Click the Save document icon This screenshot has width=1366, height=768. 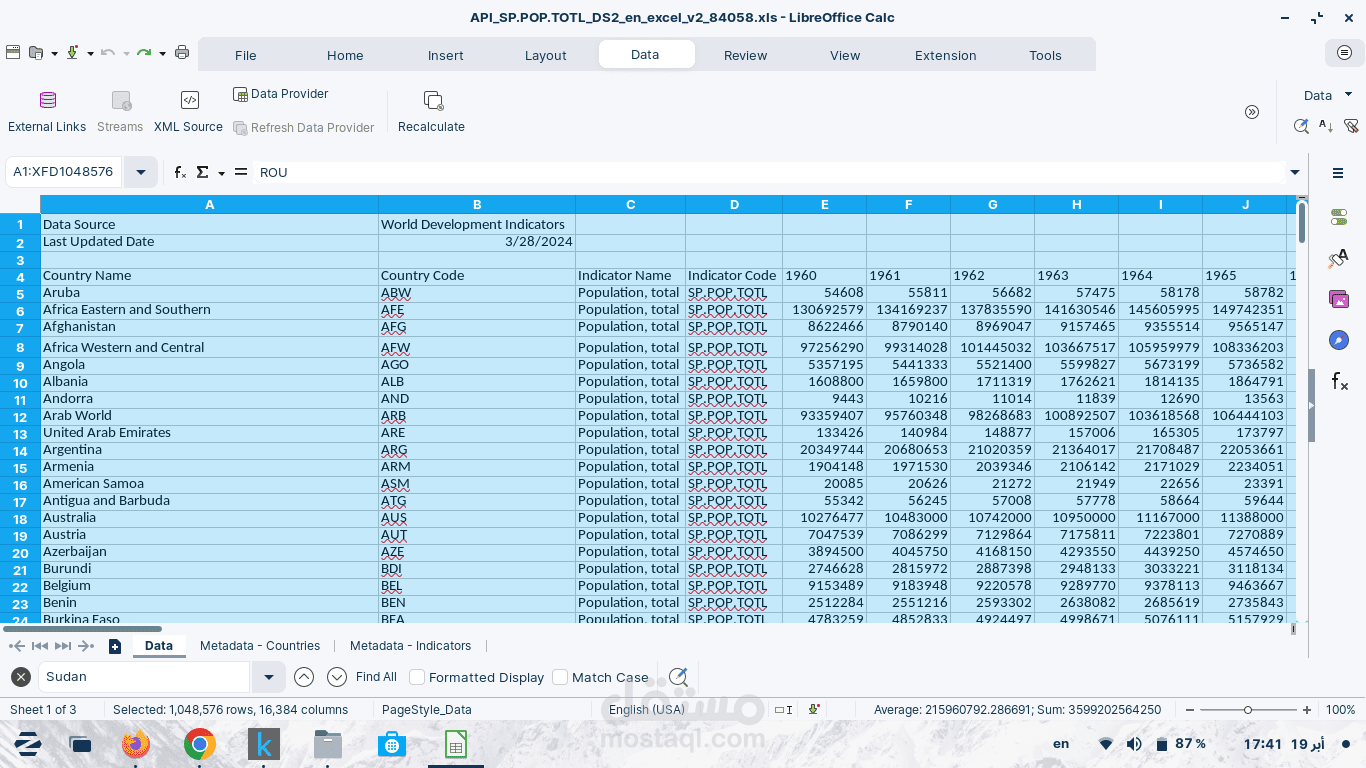72,53
